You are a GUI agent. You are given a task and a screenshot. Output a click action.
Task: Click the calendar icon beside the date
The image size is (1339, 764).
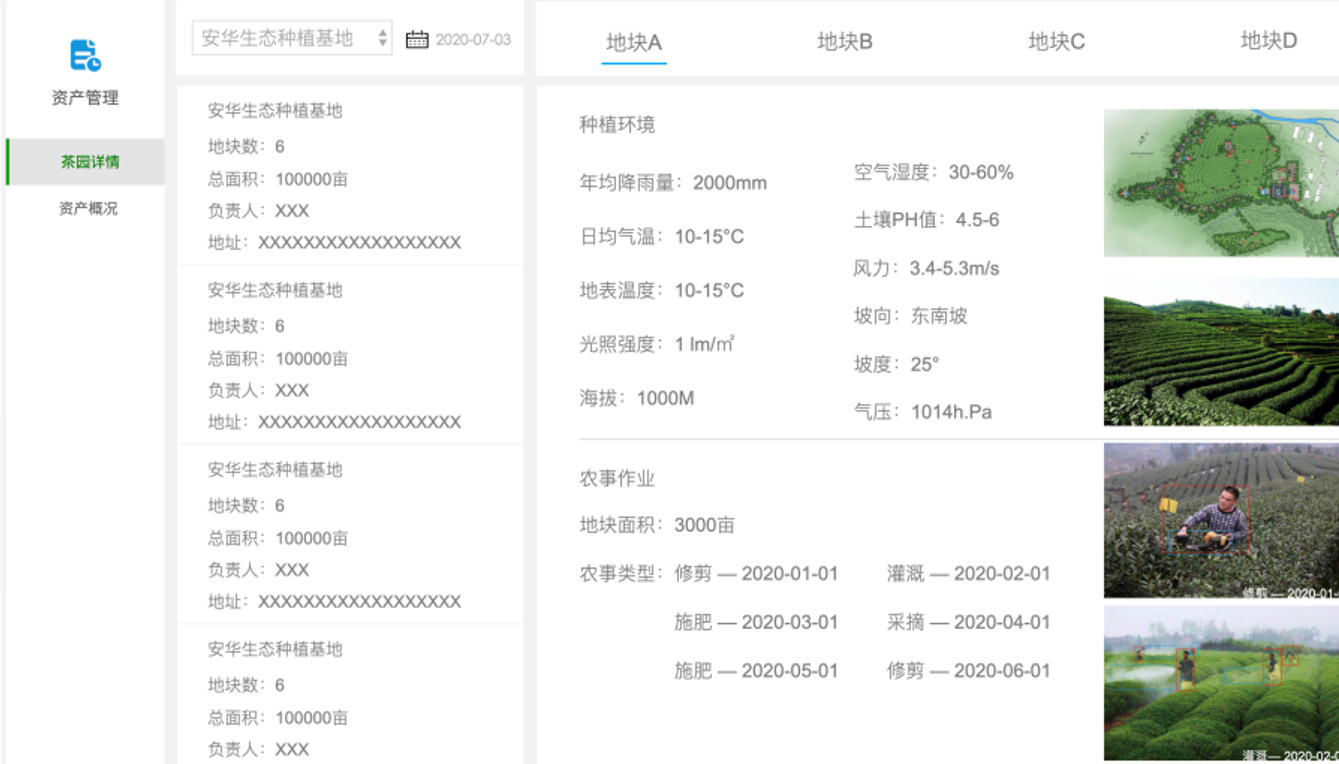(417, 40)
